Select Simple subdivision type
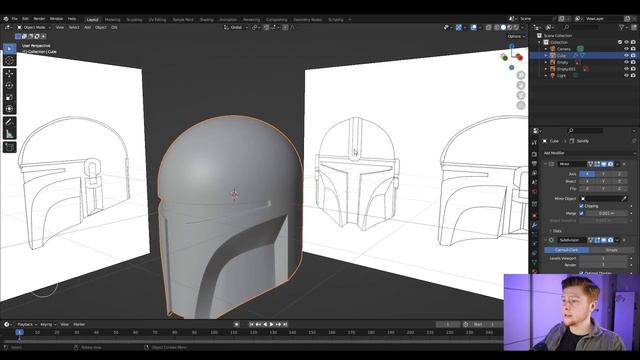 pyautogui.click(x=611, y=250)
